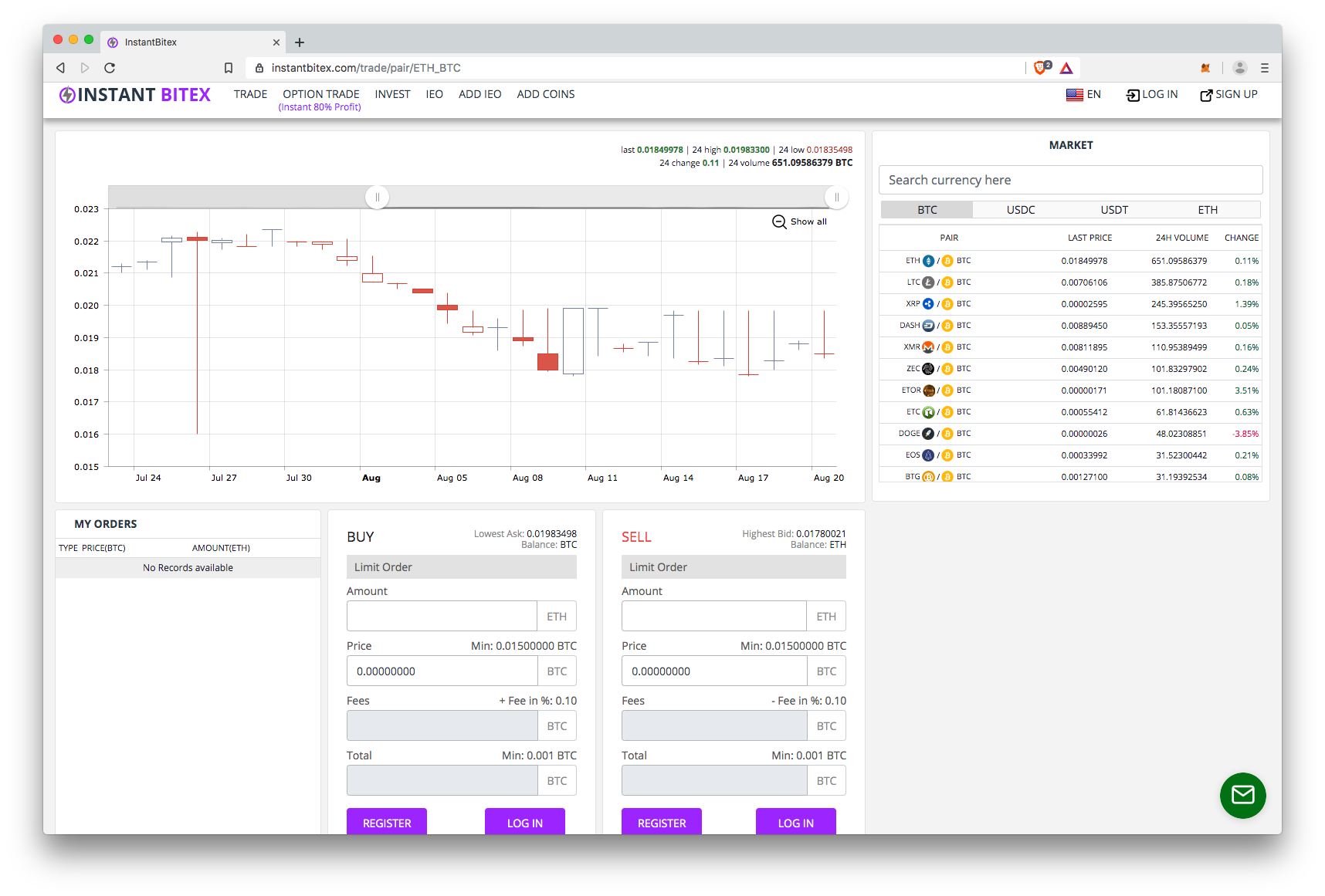Viewport: 1325px width, 896px height.
Task: Click SIGN UP in the top bar
Action: click(x=1228, y=94)
